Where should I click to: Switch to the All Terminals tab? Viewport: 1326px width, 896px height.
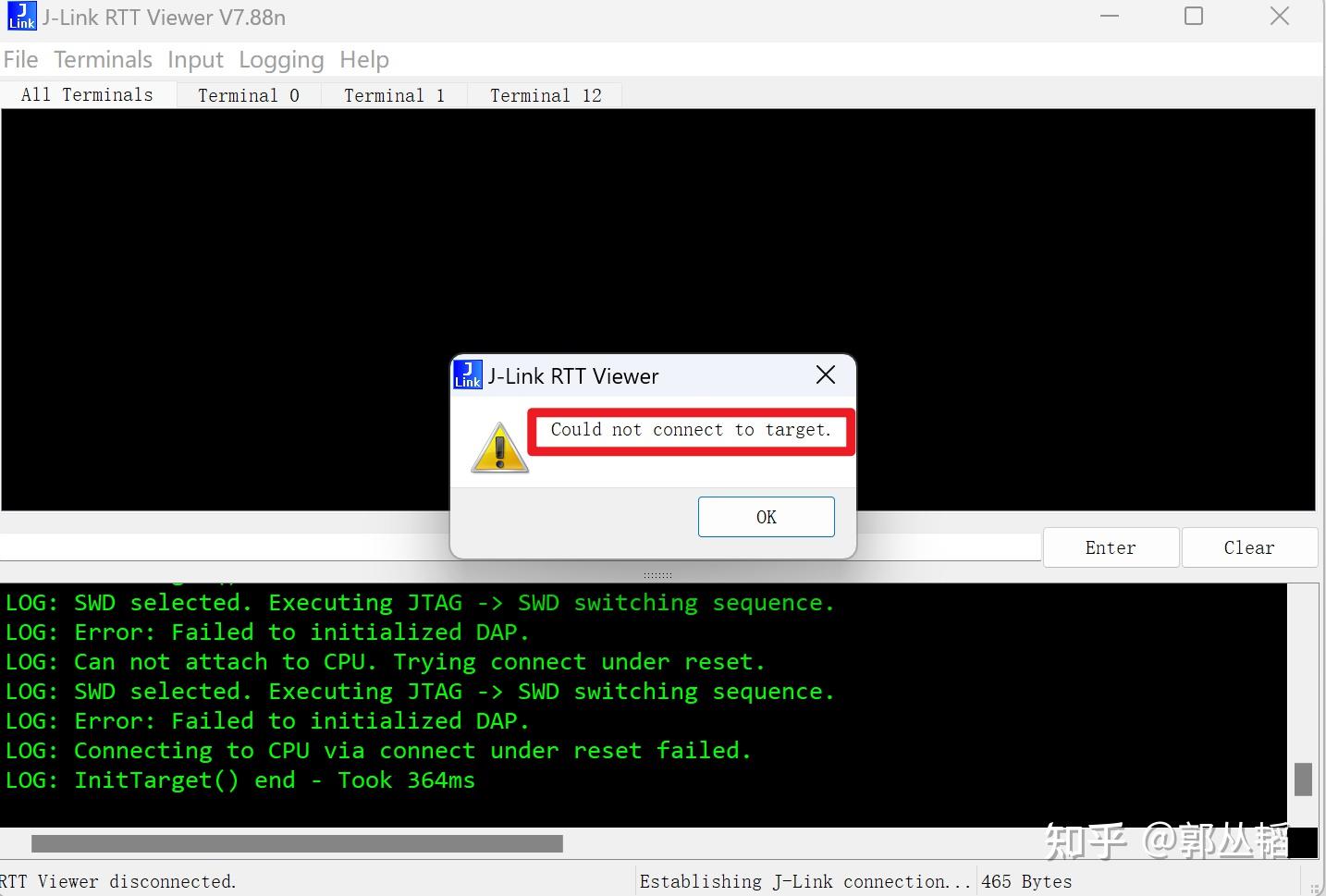click(x=87, y=93)
